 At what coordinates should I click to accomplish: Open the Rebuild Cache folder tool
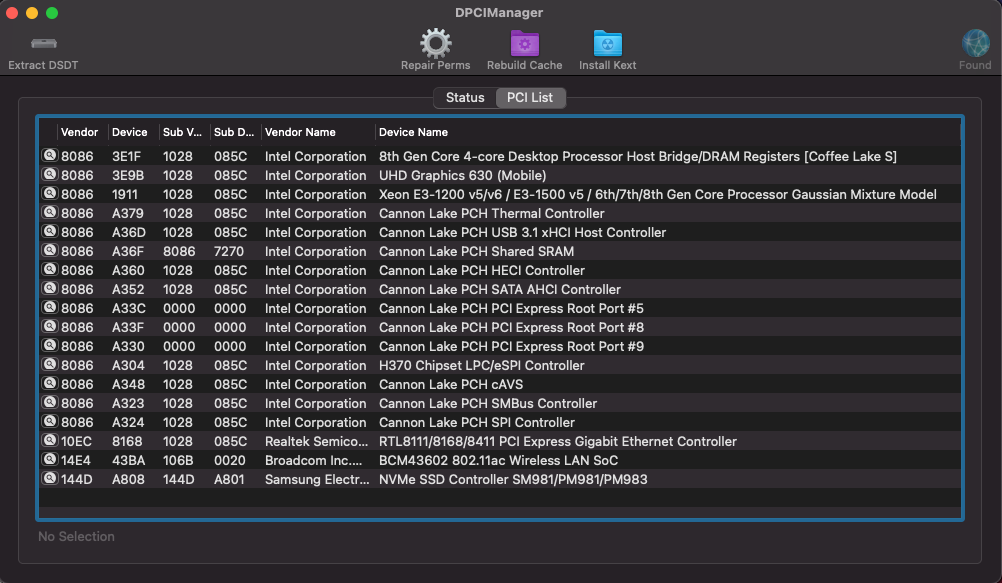(x=525, y=43)
